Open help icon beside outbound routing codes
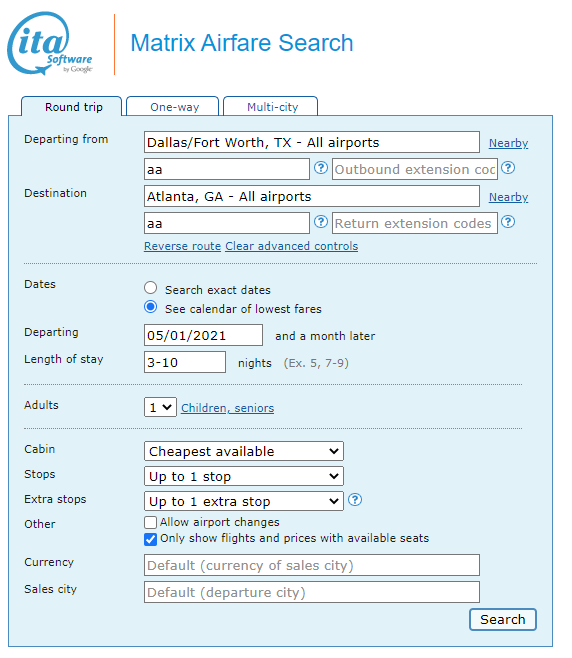This screenshot has width=572, height=658. tap(321, 168)
